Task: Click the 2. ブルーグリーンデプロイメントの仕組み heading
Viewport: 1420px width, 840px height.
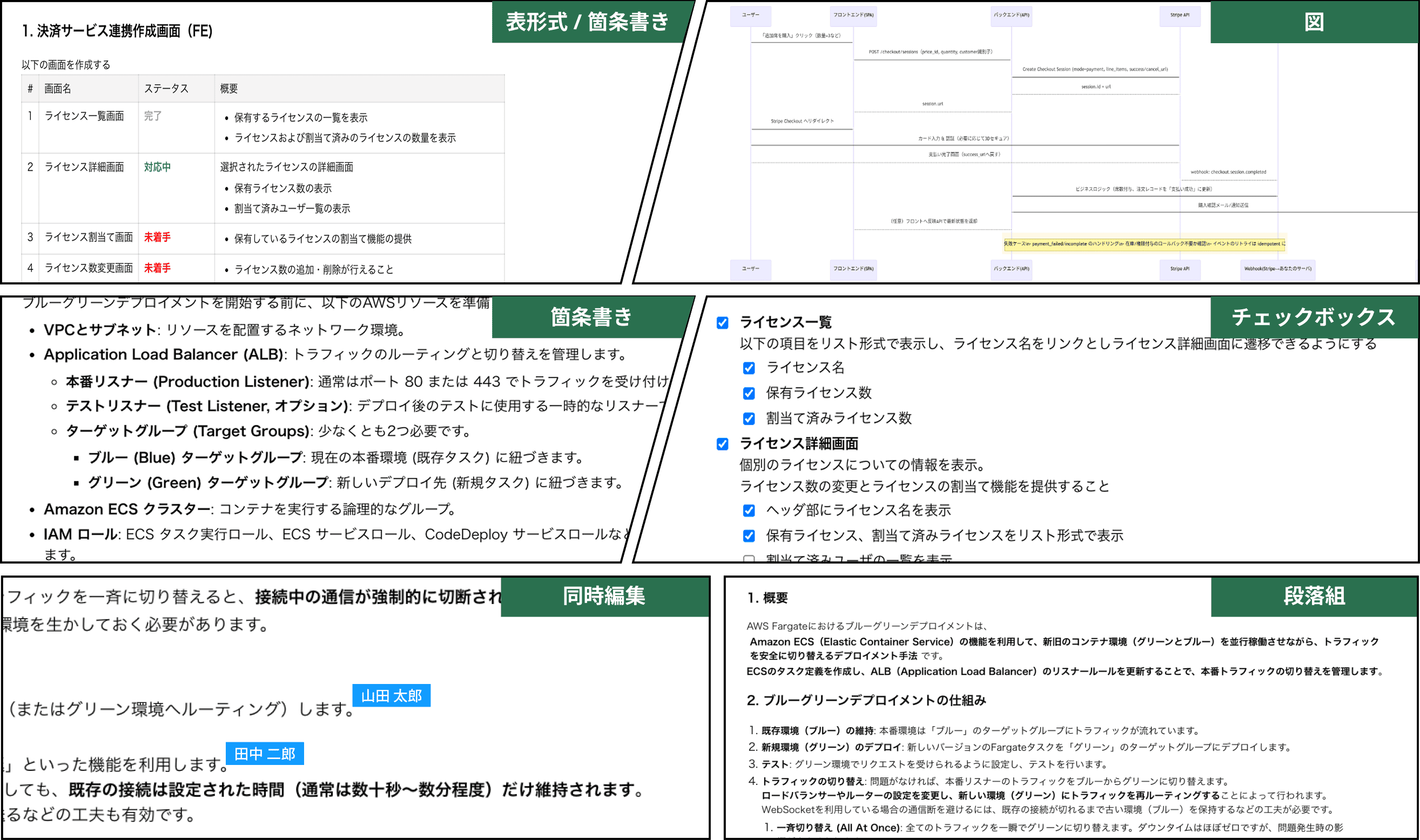Action: pyautogui.click(x=866, y=700)
